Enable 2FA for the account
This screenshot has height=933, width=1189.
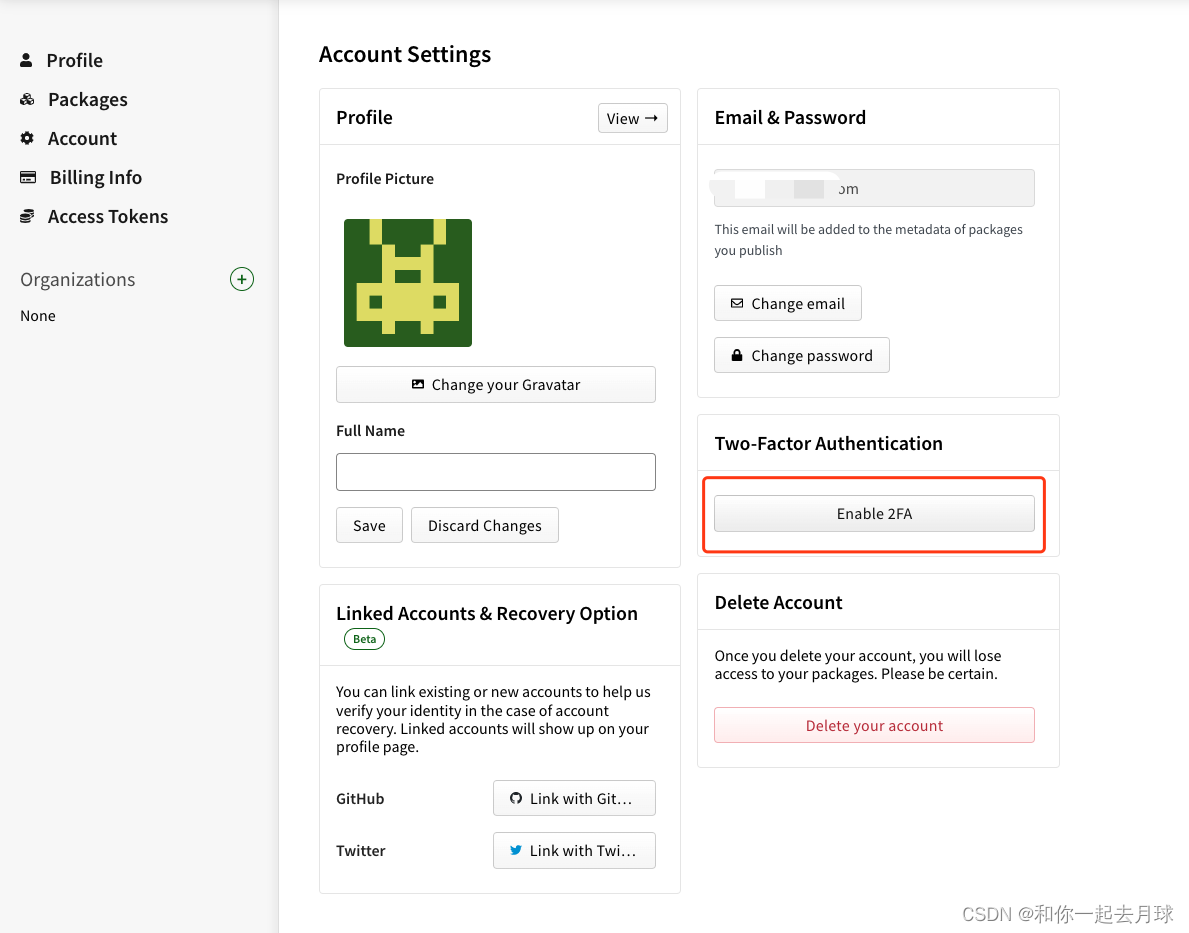[874, 513]
